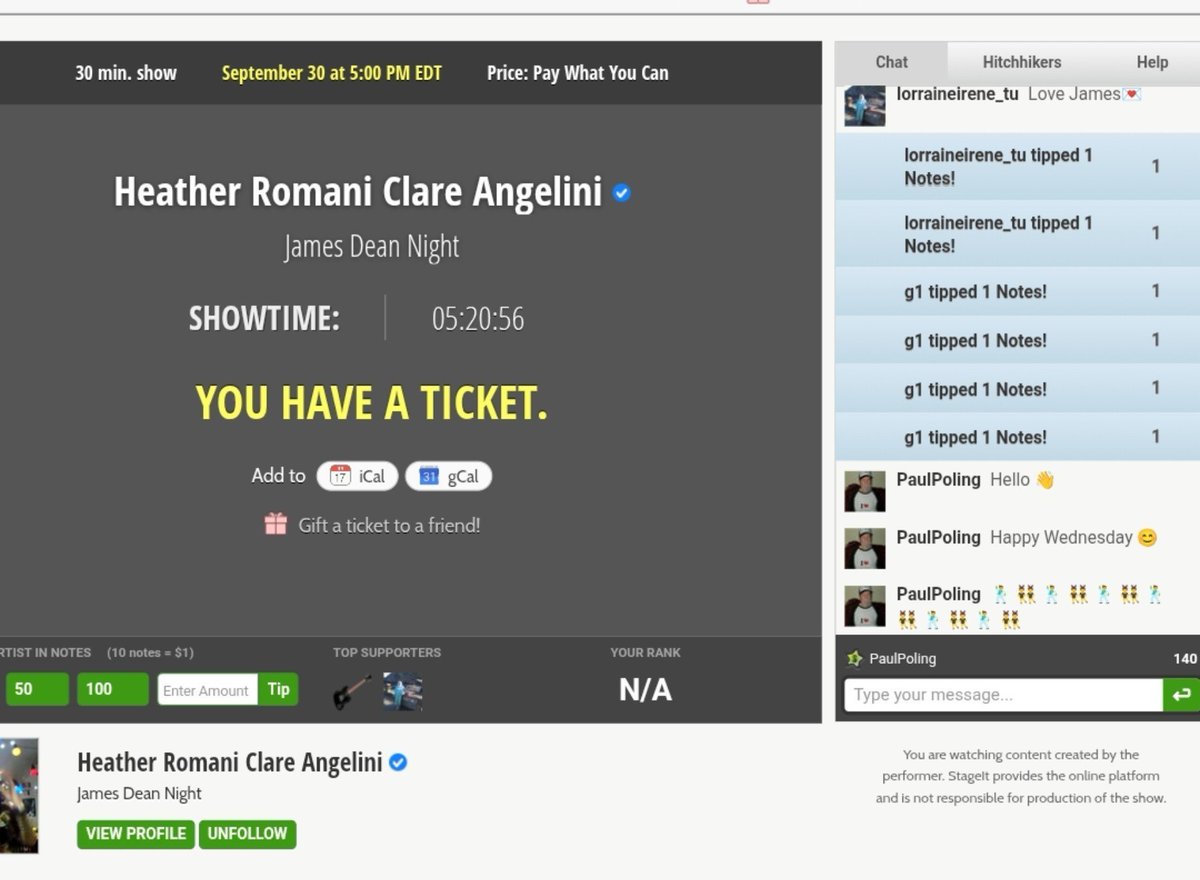Click VIEW PROFILE button
This screenshot has height=880, width=1200.
pyautogui.click(x=136, y=834)
